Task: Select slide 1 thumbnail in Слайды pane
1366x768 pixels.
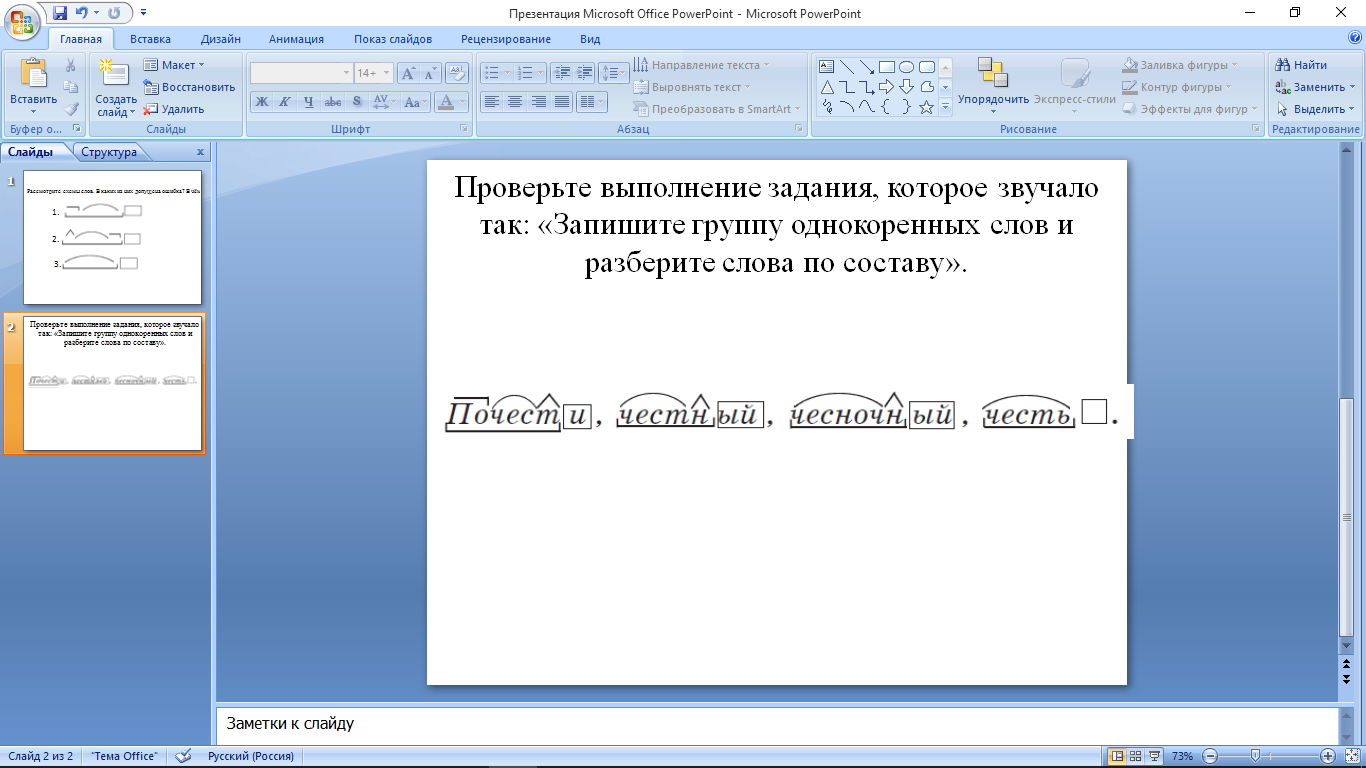Action: click(x=112, y=236)
